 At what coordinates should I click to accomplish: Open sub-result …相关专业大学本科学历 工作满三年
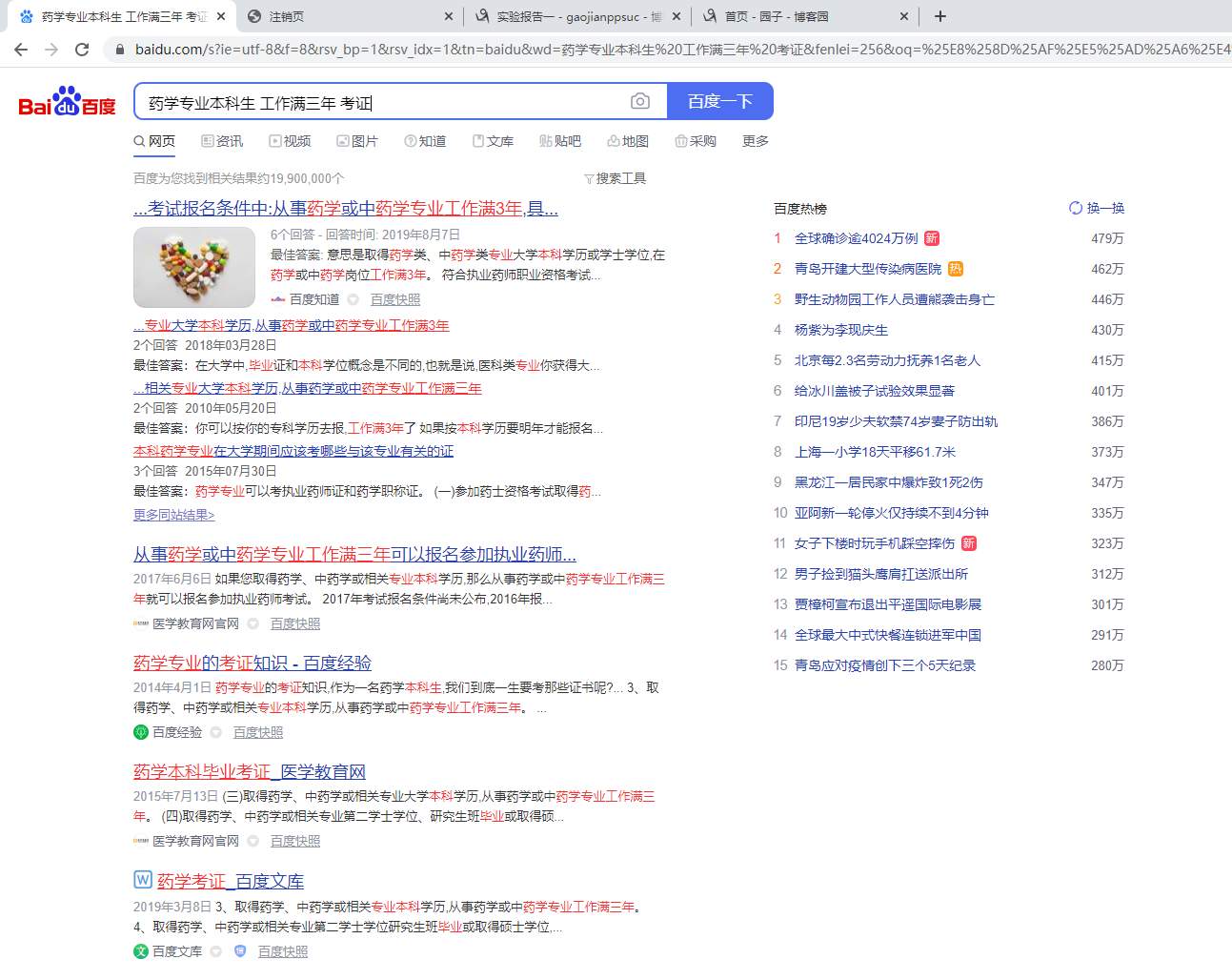click(308, 388)
